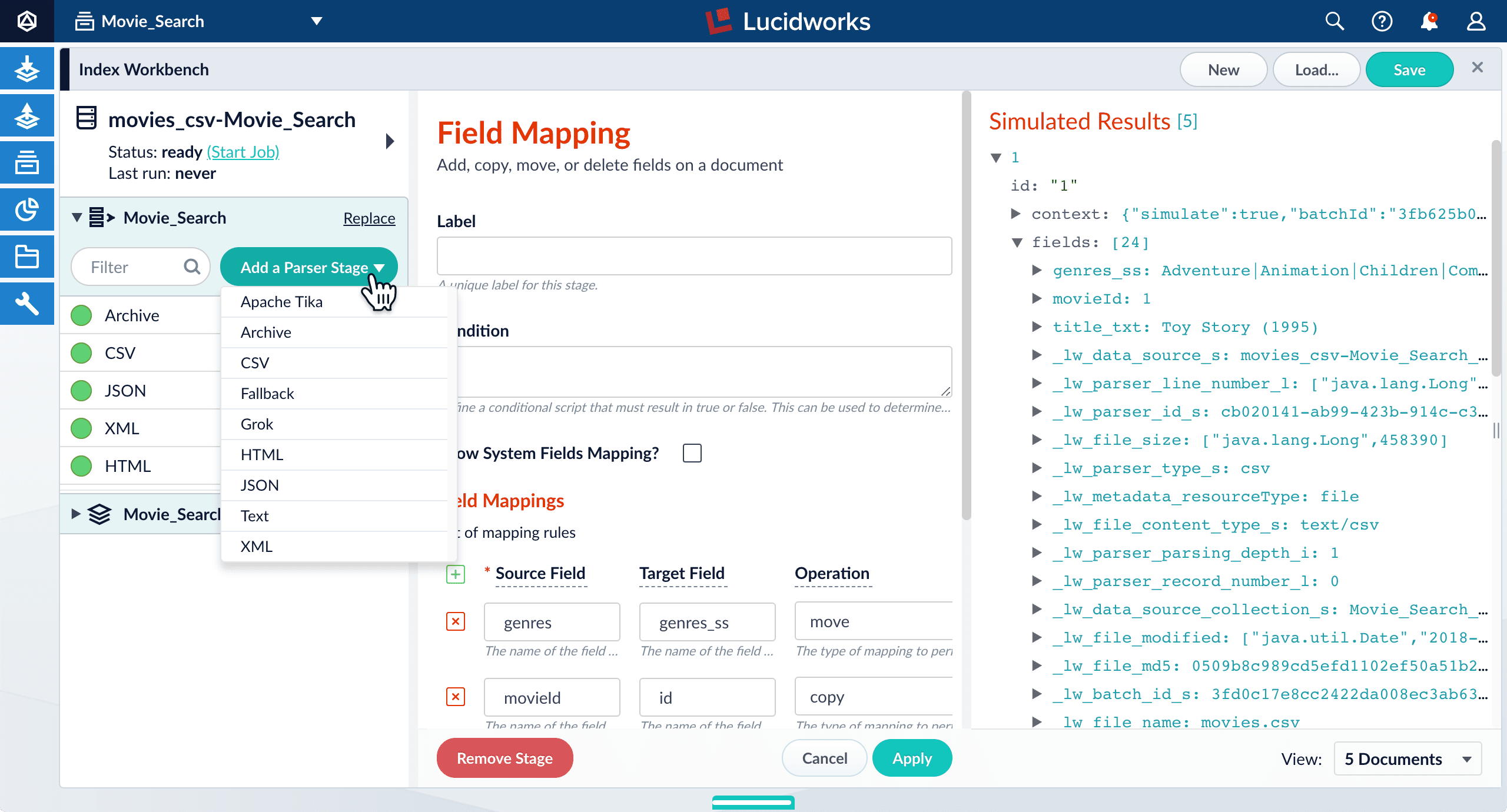The image size is (1507, 812).
Task: Open the Movie_Search app selector dropdown arrow
Action: pos(317,21)
